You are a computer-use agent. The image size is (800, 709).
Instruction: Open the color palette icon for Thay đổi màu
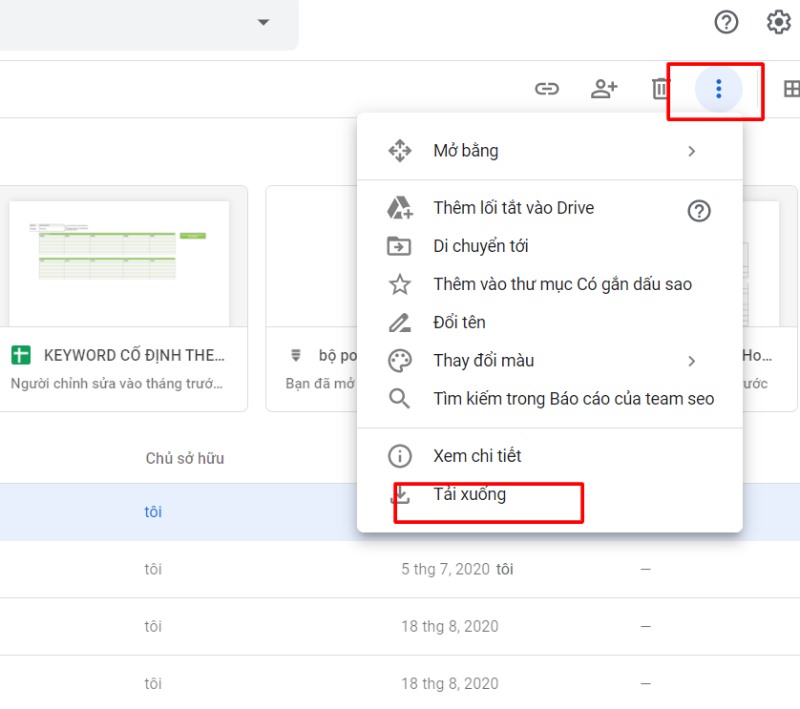(x=399, y=361)
